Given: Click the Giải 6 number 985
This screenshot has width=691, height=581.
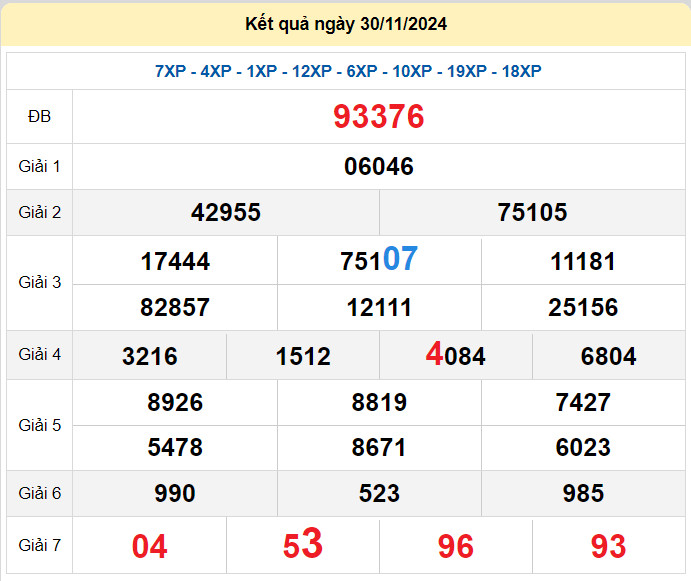Looking at the screenshot, I should tap(583, 493).
